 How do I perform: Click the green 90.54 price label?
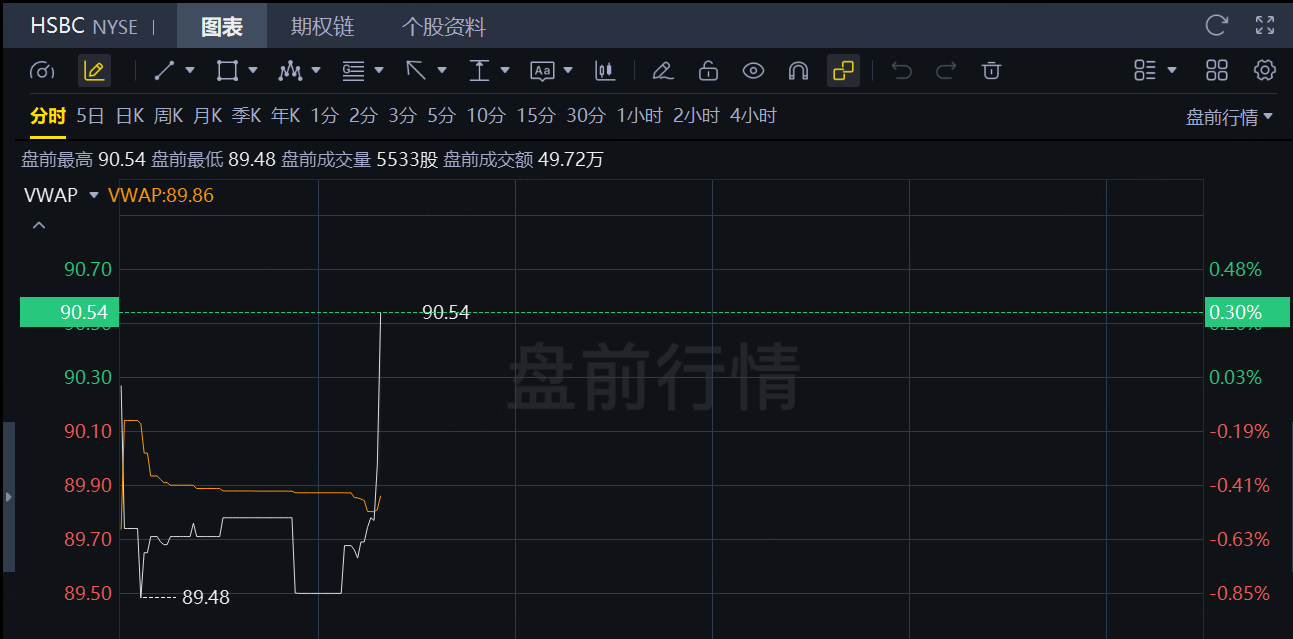(x=68, y=313)
